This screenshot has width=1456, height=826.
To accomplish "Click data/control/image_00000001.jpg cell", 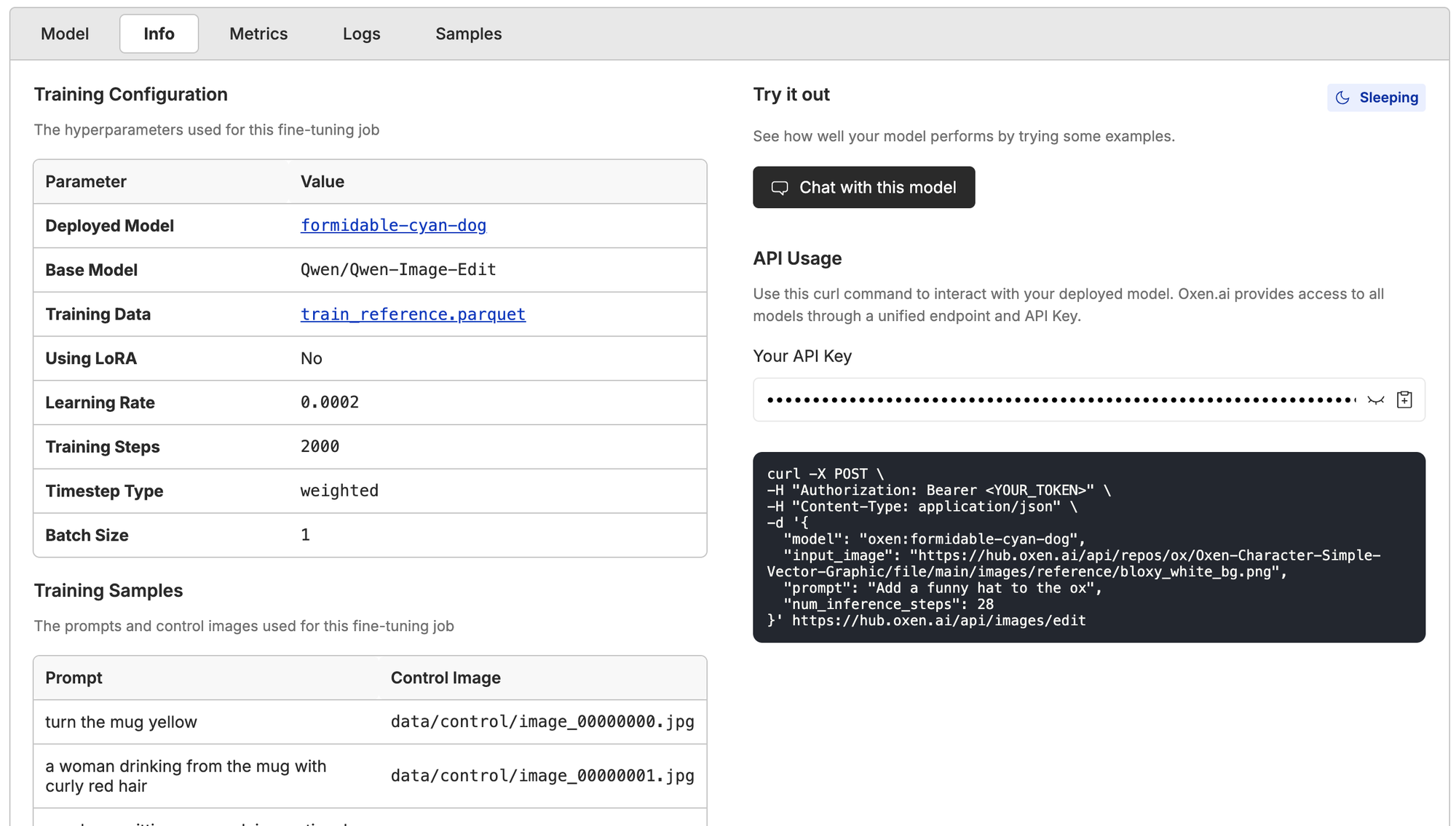I will point(542,776).
